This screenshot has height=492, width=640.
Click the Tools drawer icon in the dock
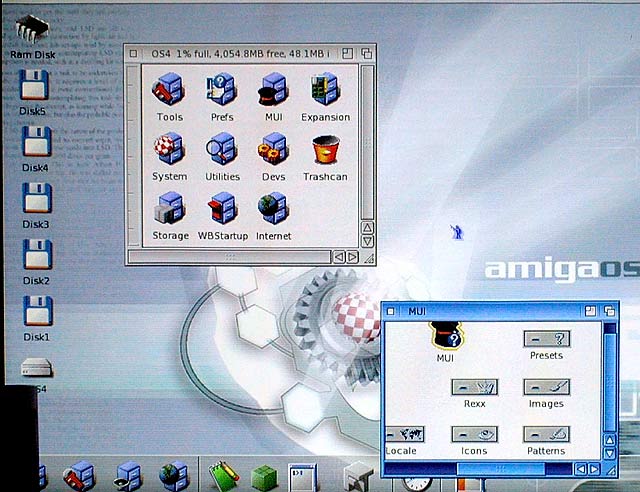tap(80, 477)
